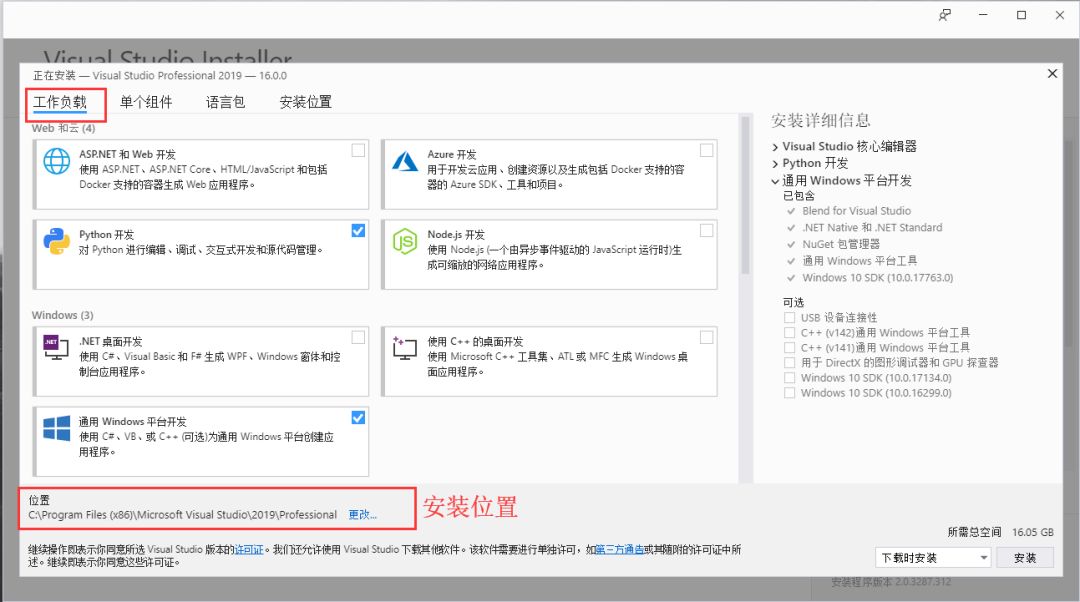The height and width of the screenshot is (602, 1080).
Task: Click the ASP.NET globe icon
Action: (56, 161)
